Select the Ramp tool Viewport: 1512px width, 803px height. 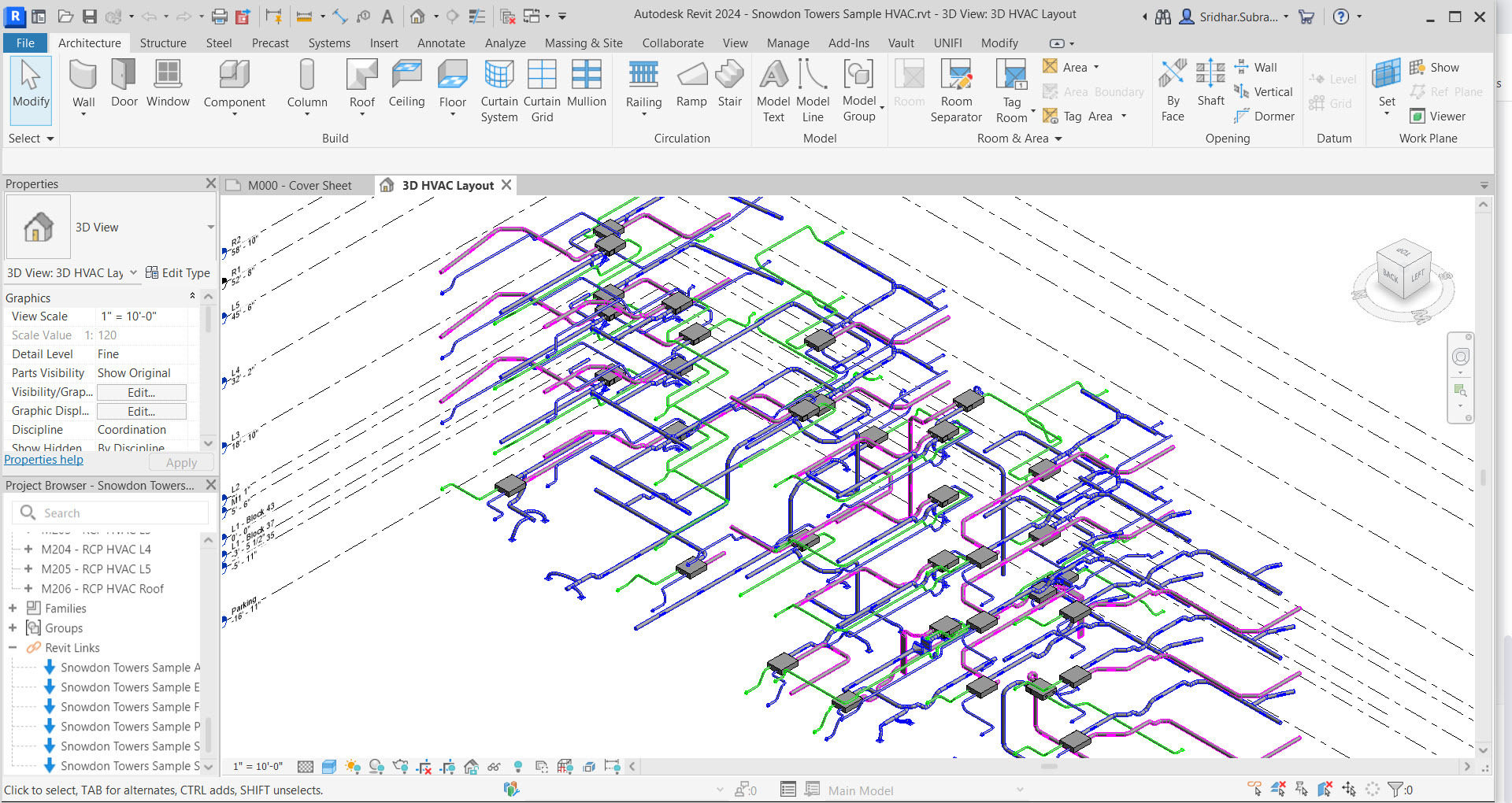(691, 83)
